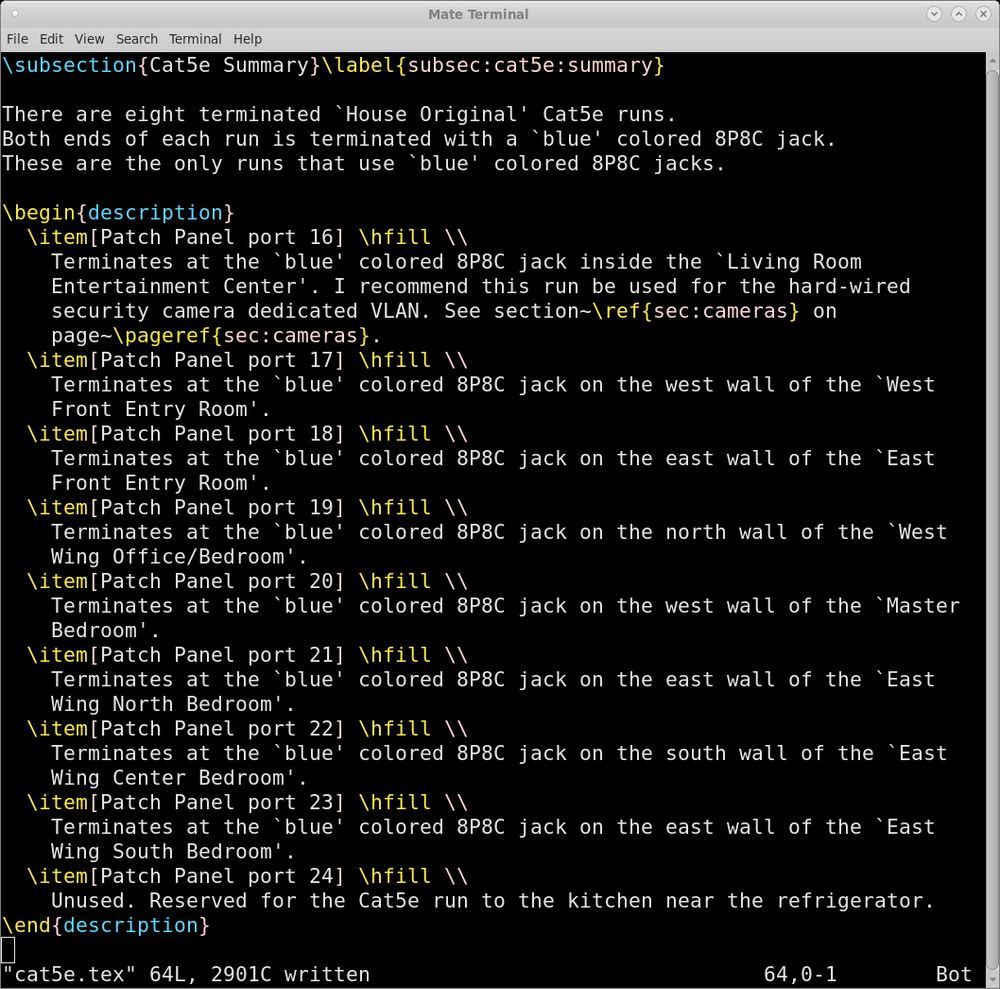This screenshot has width=1000, height=989.
Task: Click the "cat5e.tex" 64L written status message
Action: point(186,974)
